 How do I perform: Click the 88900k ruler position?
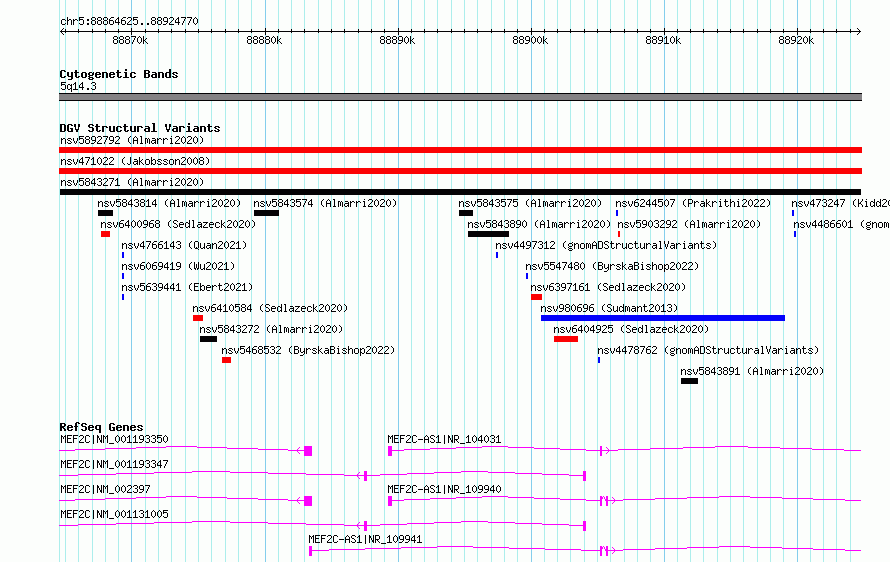pyautogui.click(x=530, y=40)
